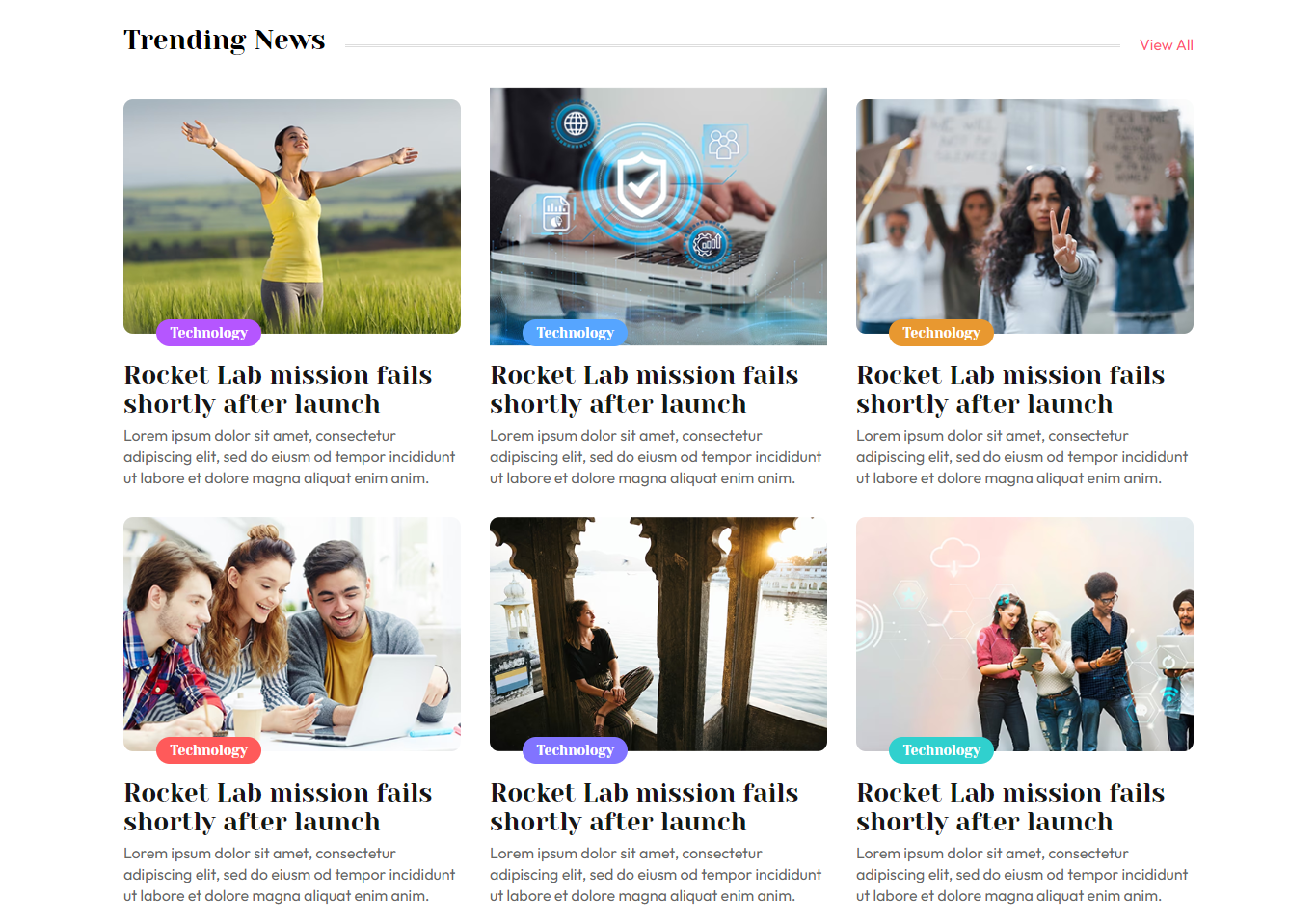
Task: Click the red Technology tag on students card
Action: (208, 750)
